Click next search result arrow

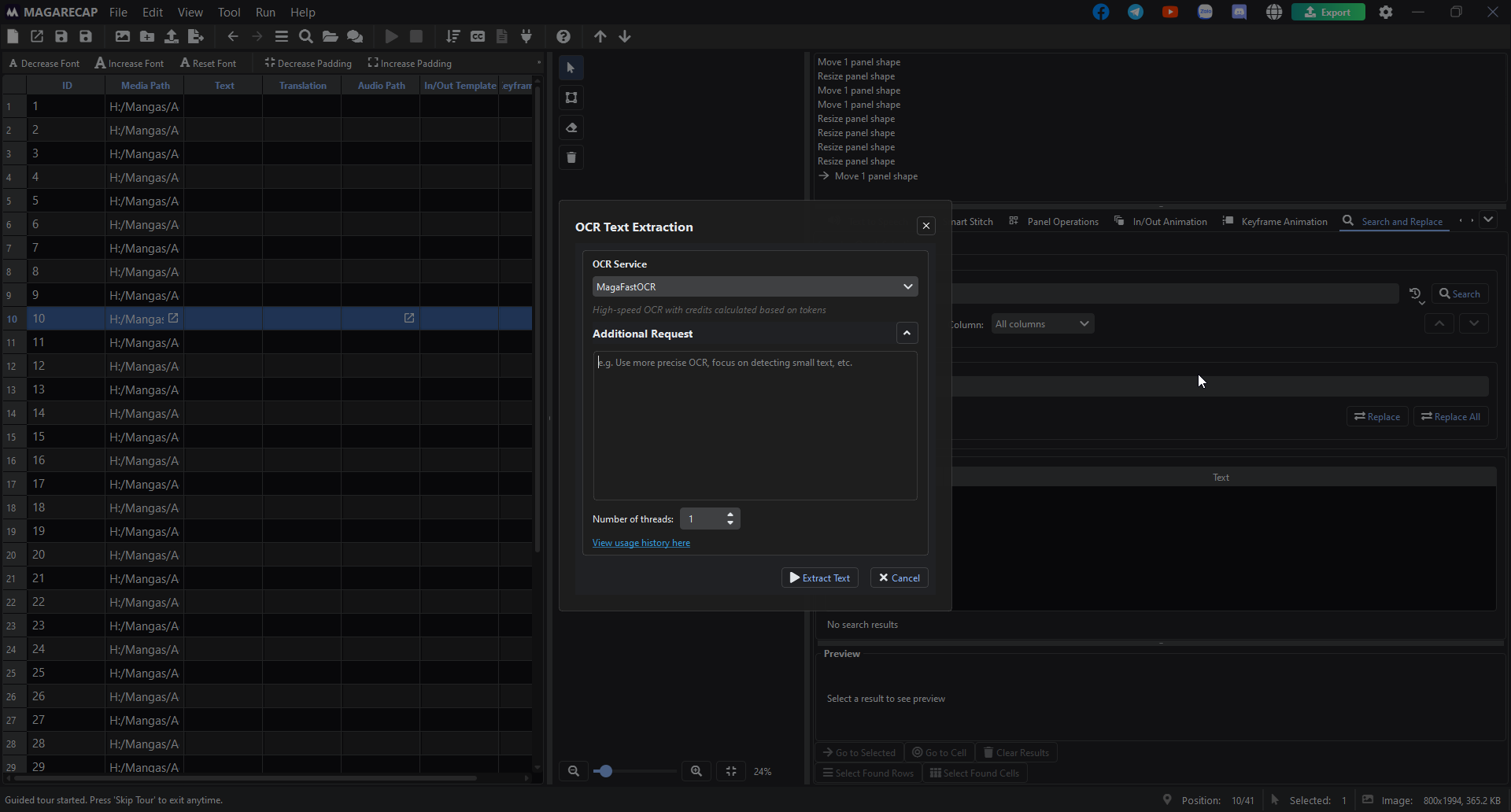click(1474, 323)
